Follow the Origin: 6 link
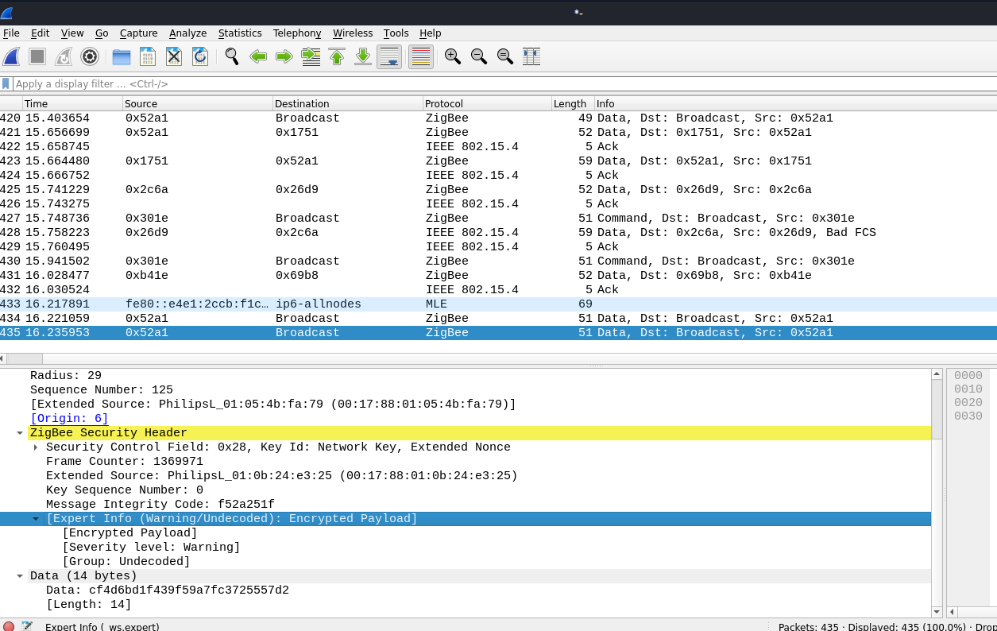 [x=69, y=419]
